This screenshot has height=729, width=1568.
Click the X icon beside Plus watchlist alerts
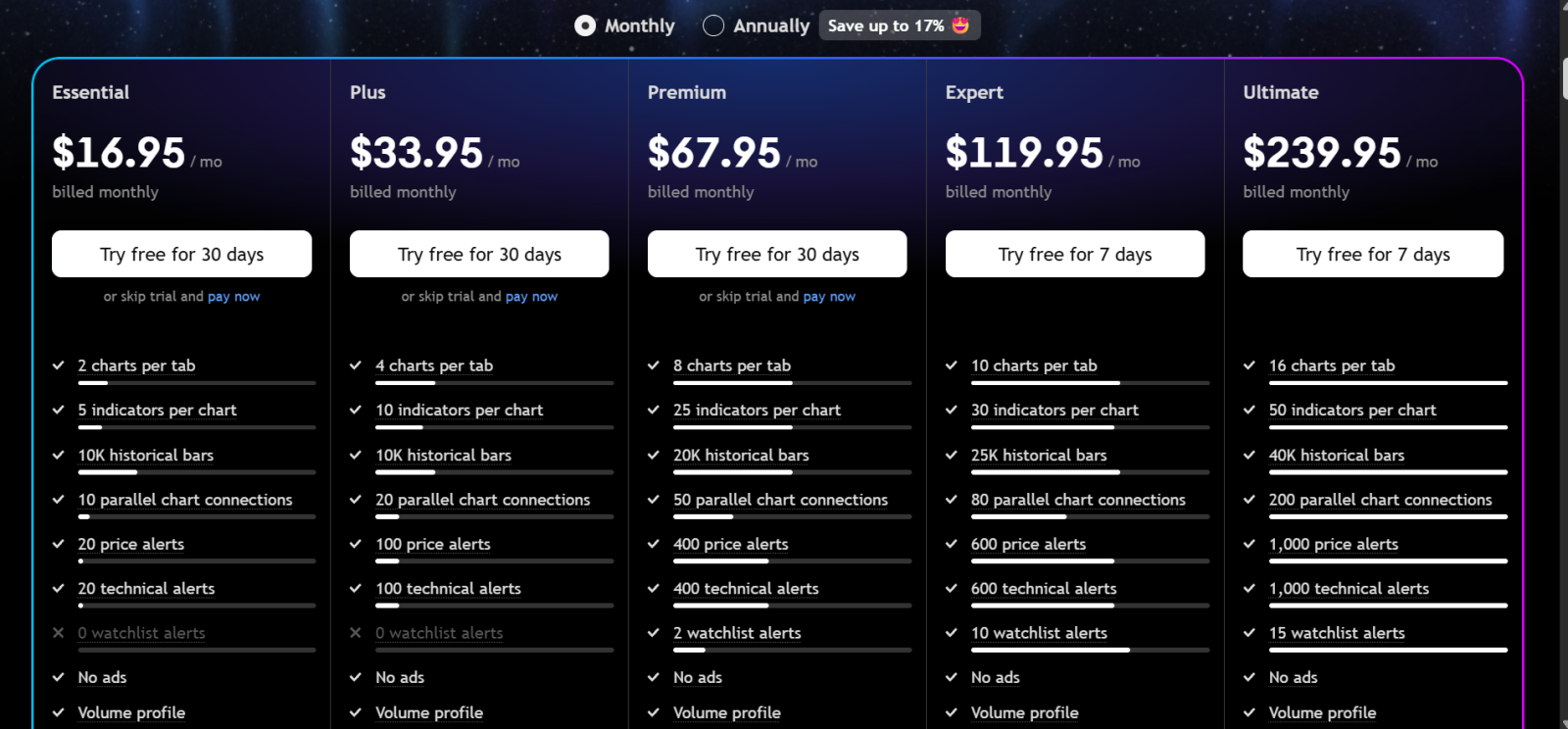pos(356,633)
